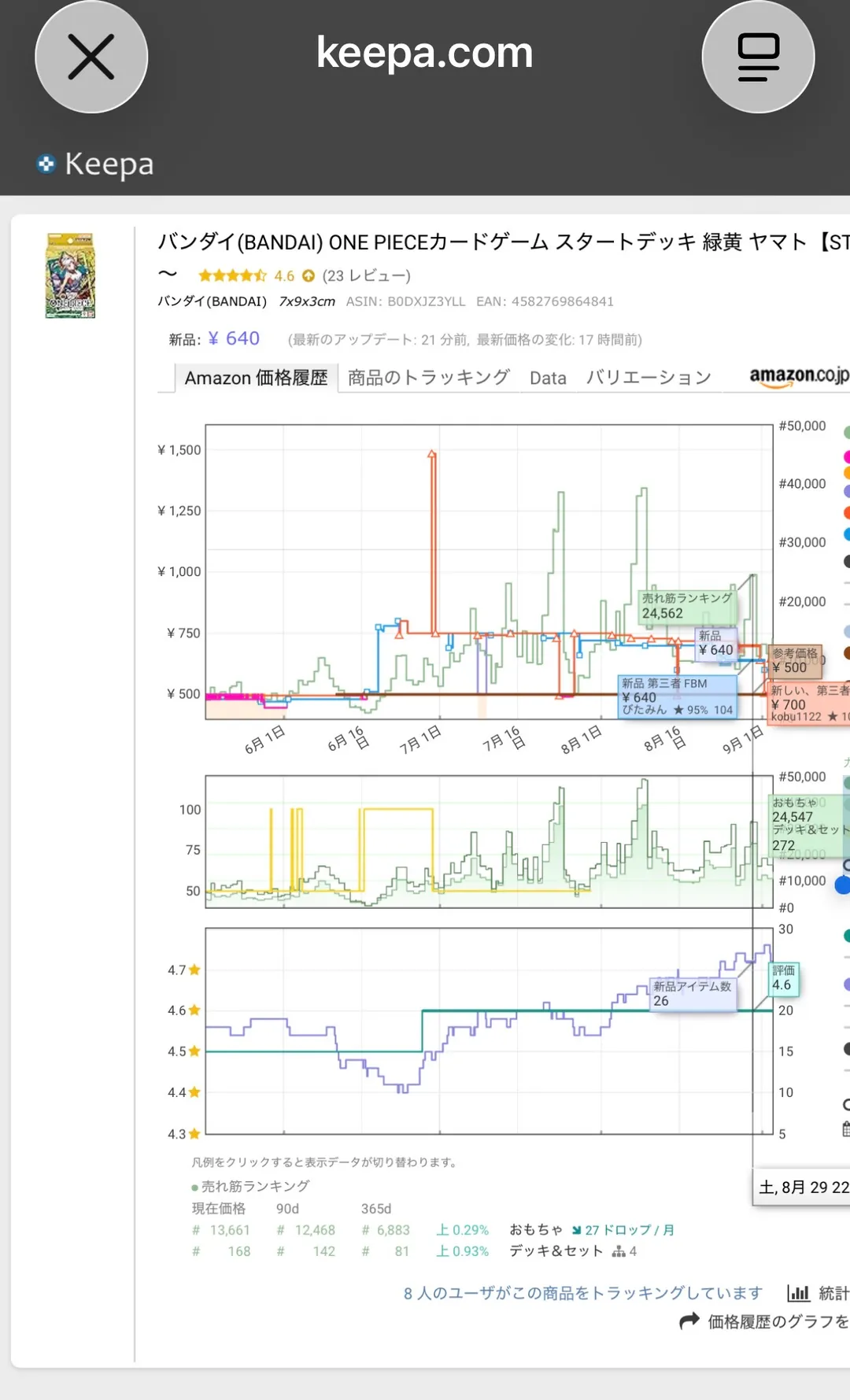This screenshot has height=1400, width=850.
Task: Open the 23 レビュー reviews link
Action: click(x=367, y=275)
